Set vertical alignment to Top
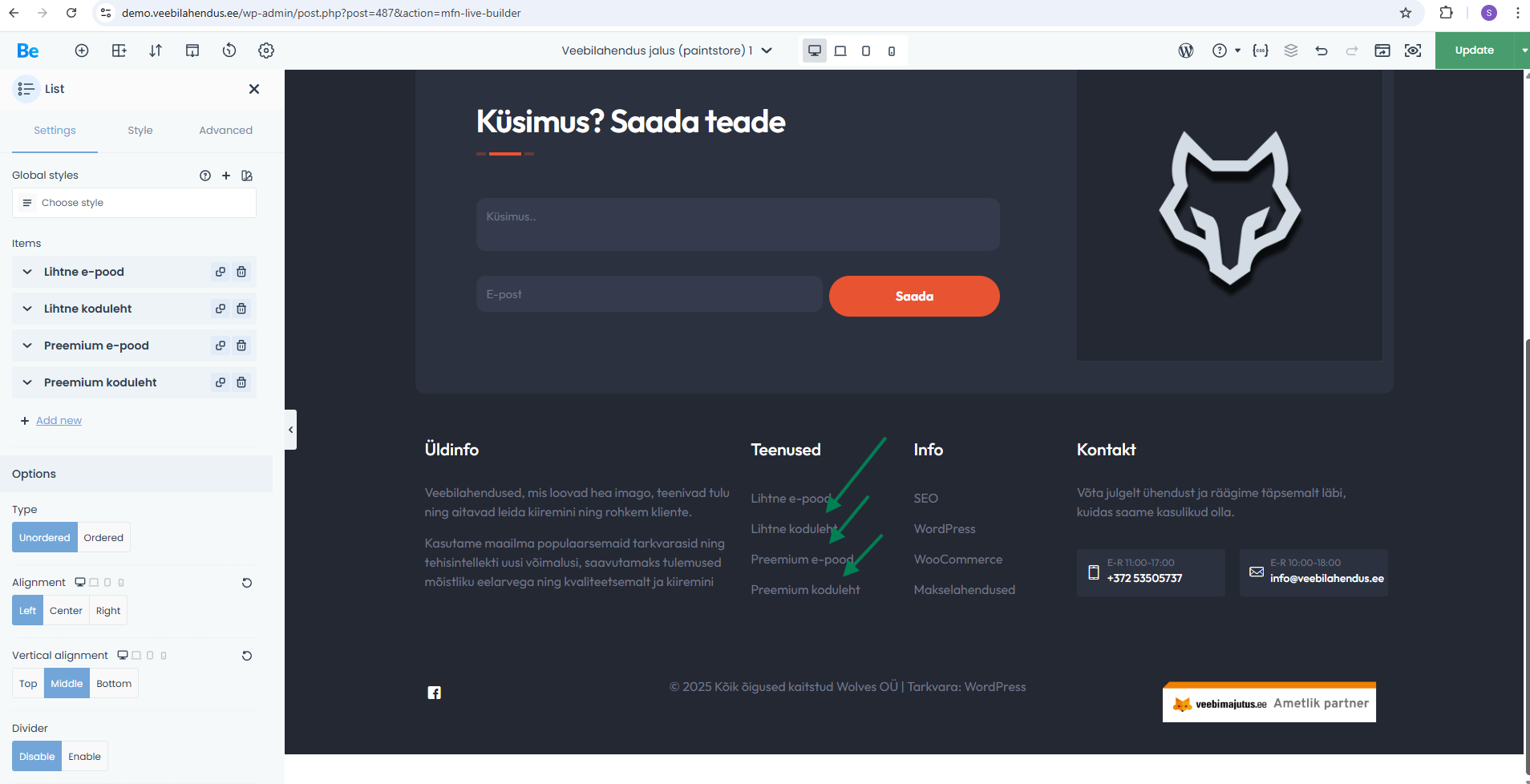The height and width of the screenshot is (784, 1530). pyautogui.click(x=27, y=683)
